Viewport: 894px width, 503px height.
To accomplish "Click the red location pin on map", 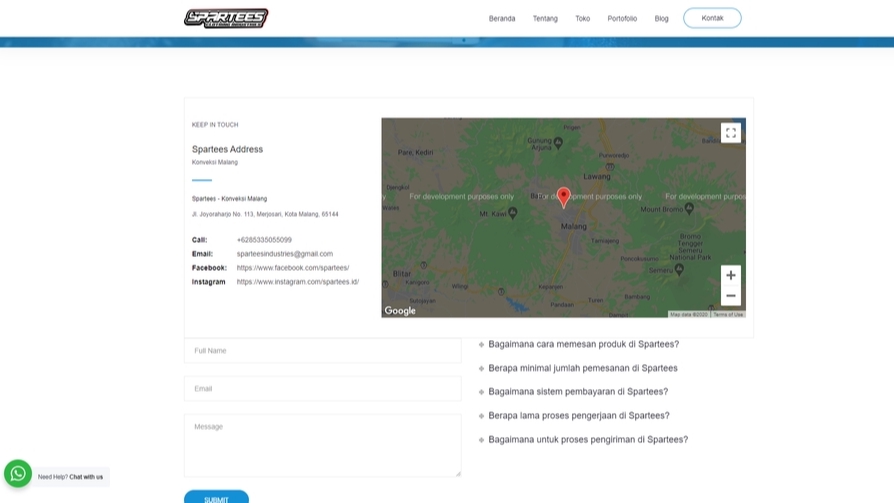I will tap(563, 197).
